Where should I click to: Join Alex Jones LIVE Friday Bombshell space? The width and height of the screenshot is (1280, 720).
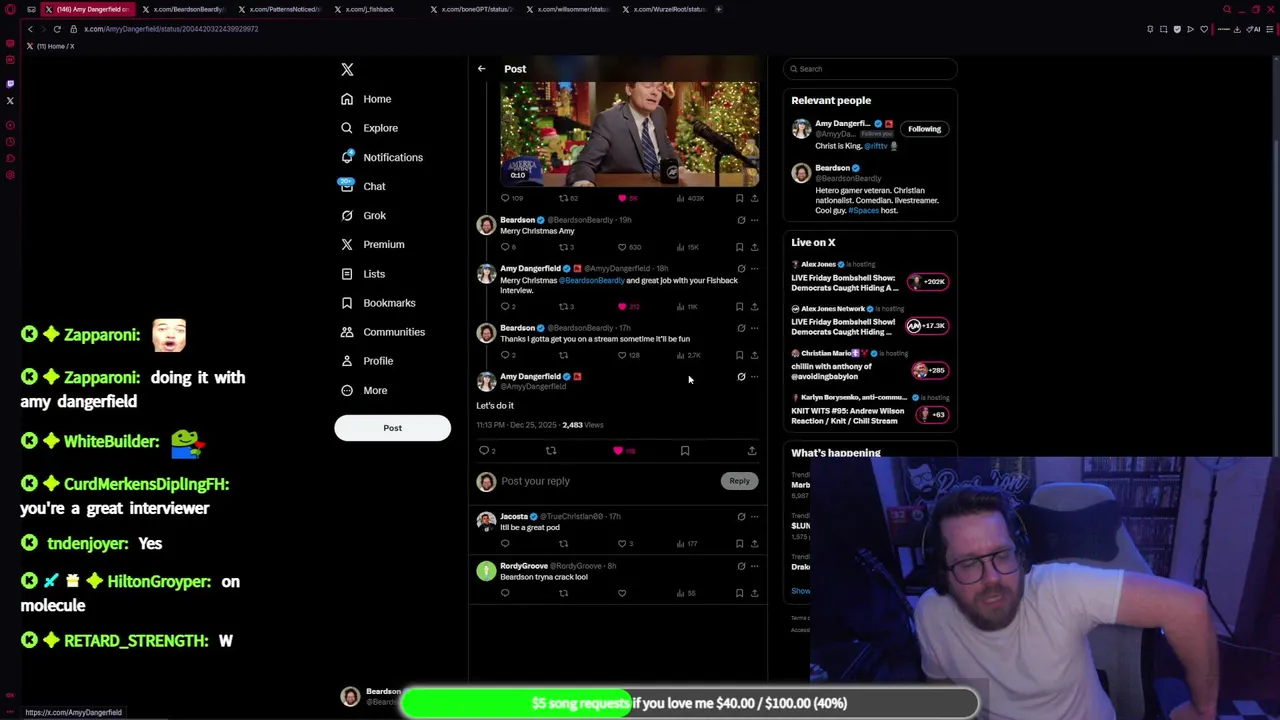click(927, 282)
